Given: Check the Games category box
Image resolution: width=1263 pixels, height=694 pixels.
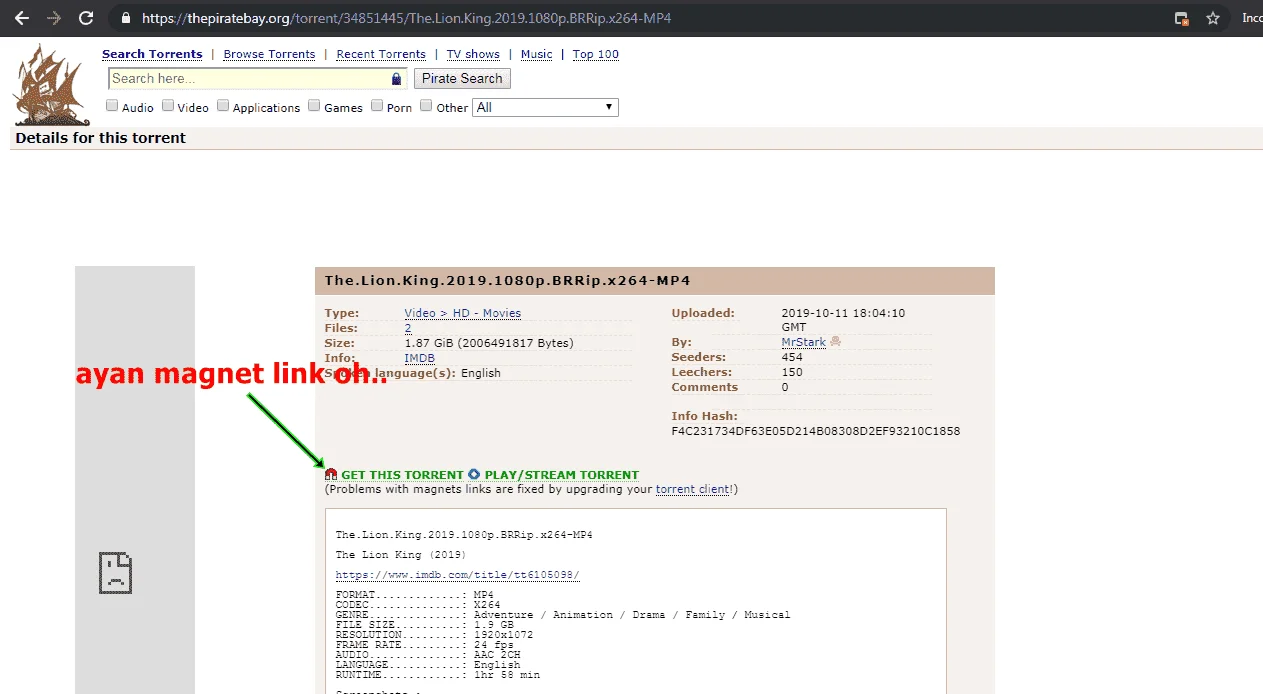Looking at the screenshot, I should point(314,106).
